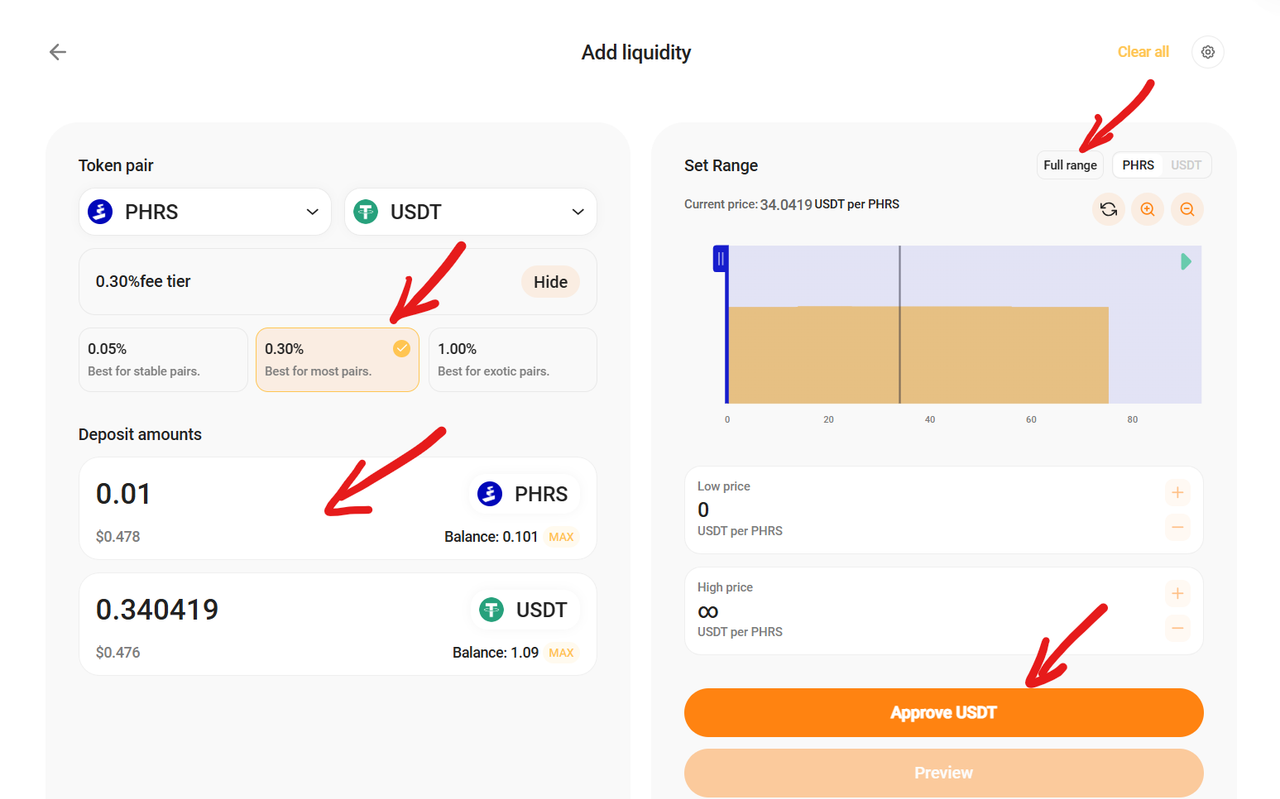
Task: Click the USDT deposit amount 0.340419
Action: [x=157, y=610]
